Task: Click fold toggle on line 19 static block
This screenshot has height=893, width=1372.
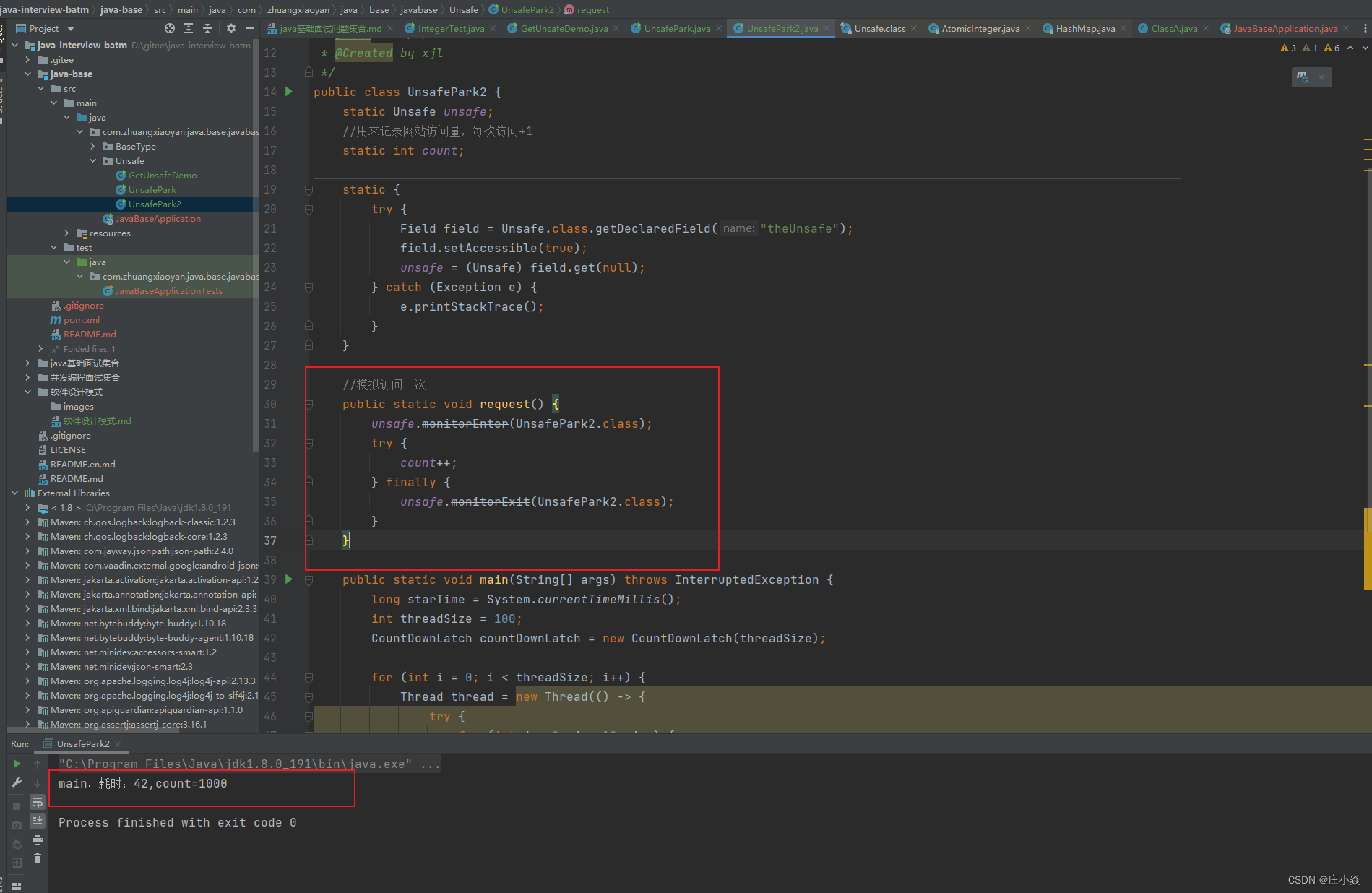Action: coord(309,190)
